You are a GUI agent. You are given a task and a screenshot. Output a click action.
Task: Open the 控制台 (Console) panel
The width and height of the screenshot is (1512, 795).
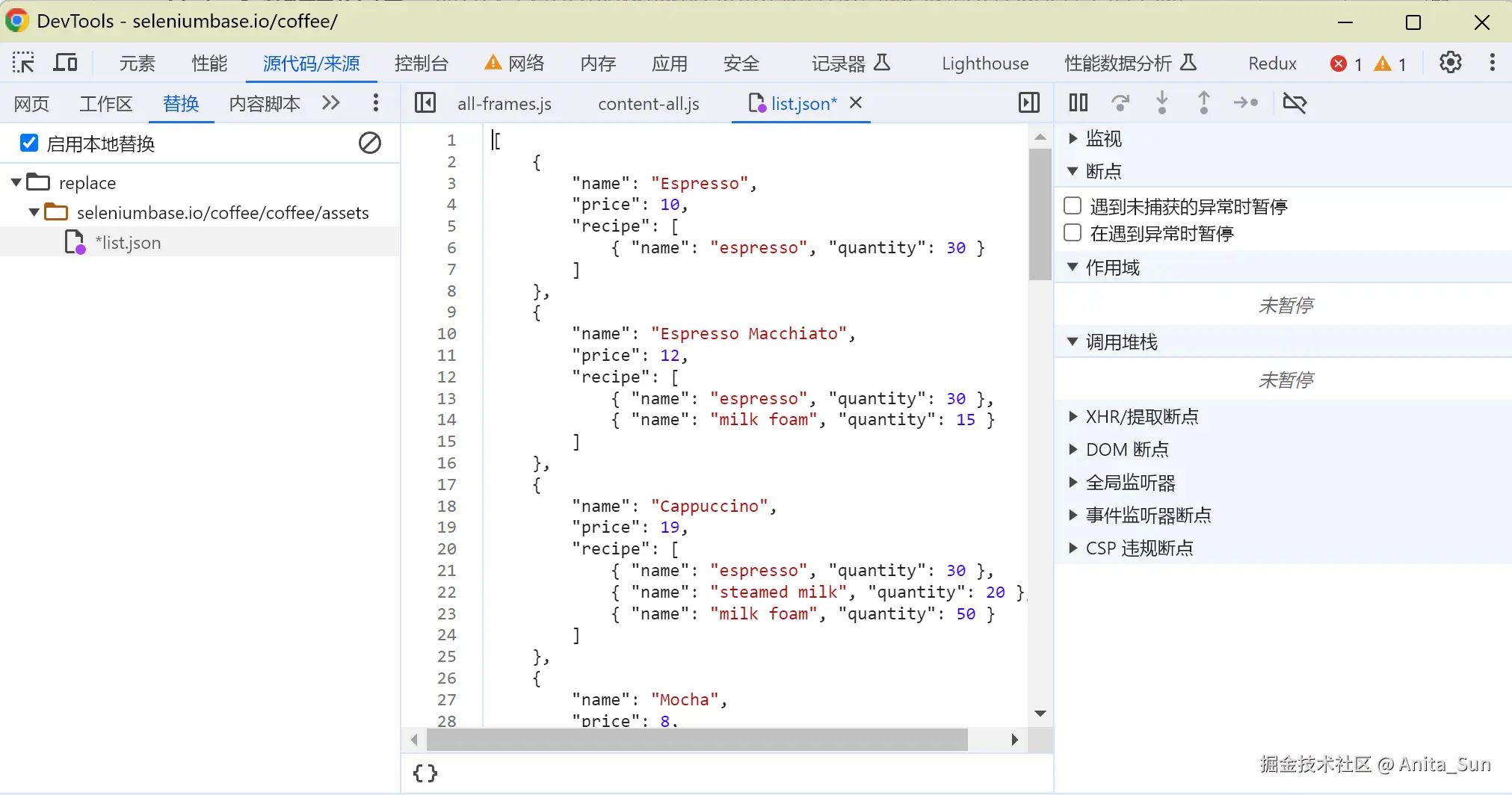422,64
